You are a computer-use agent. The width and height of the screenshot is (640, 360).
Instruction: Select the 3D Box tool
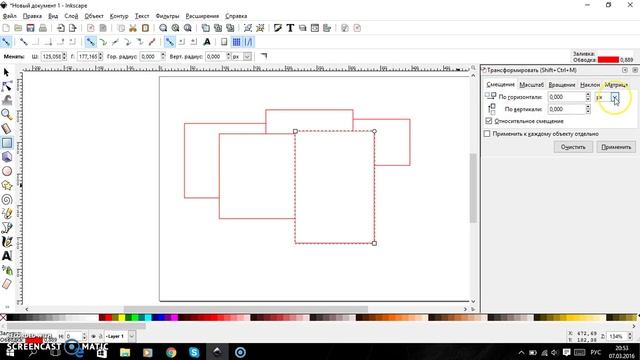tap(7, 157)
